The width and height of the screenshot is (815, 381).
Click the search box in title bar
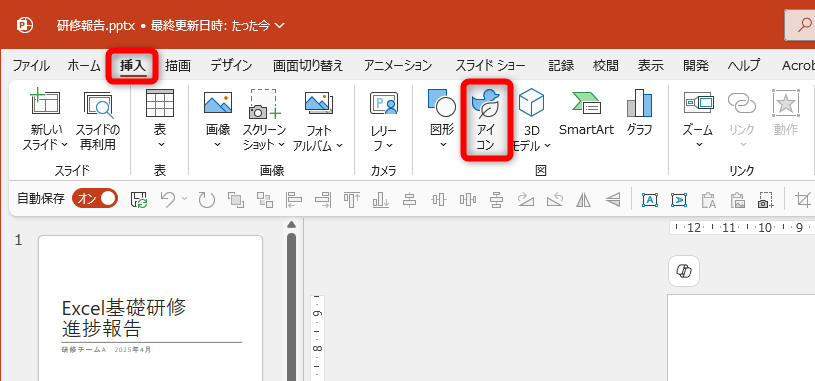(x=800, y=25)
